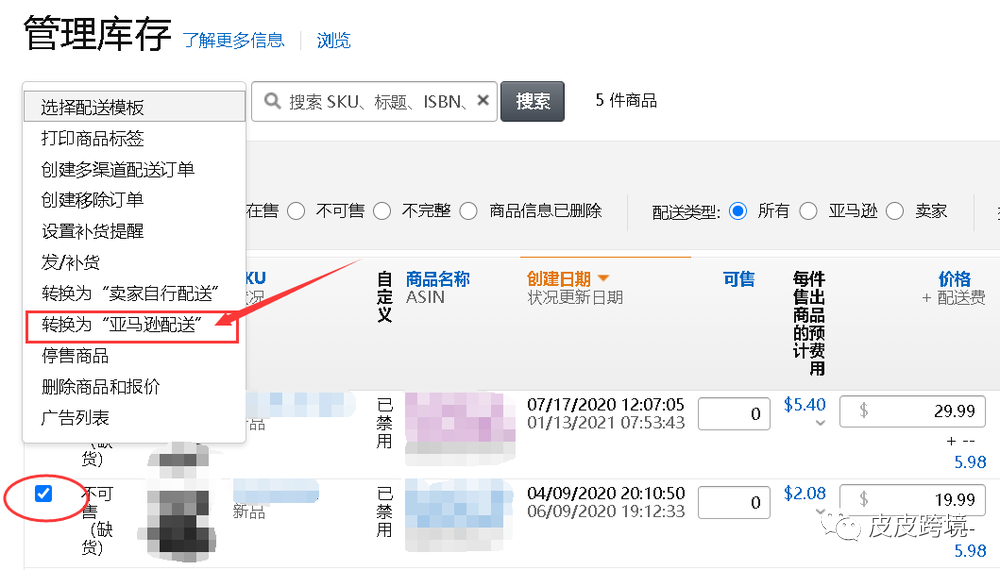The image size is (1000, 570).
Task: Uncheck the checked product row checkbox
Action: tap(43, 493)
